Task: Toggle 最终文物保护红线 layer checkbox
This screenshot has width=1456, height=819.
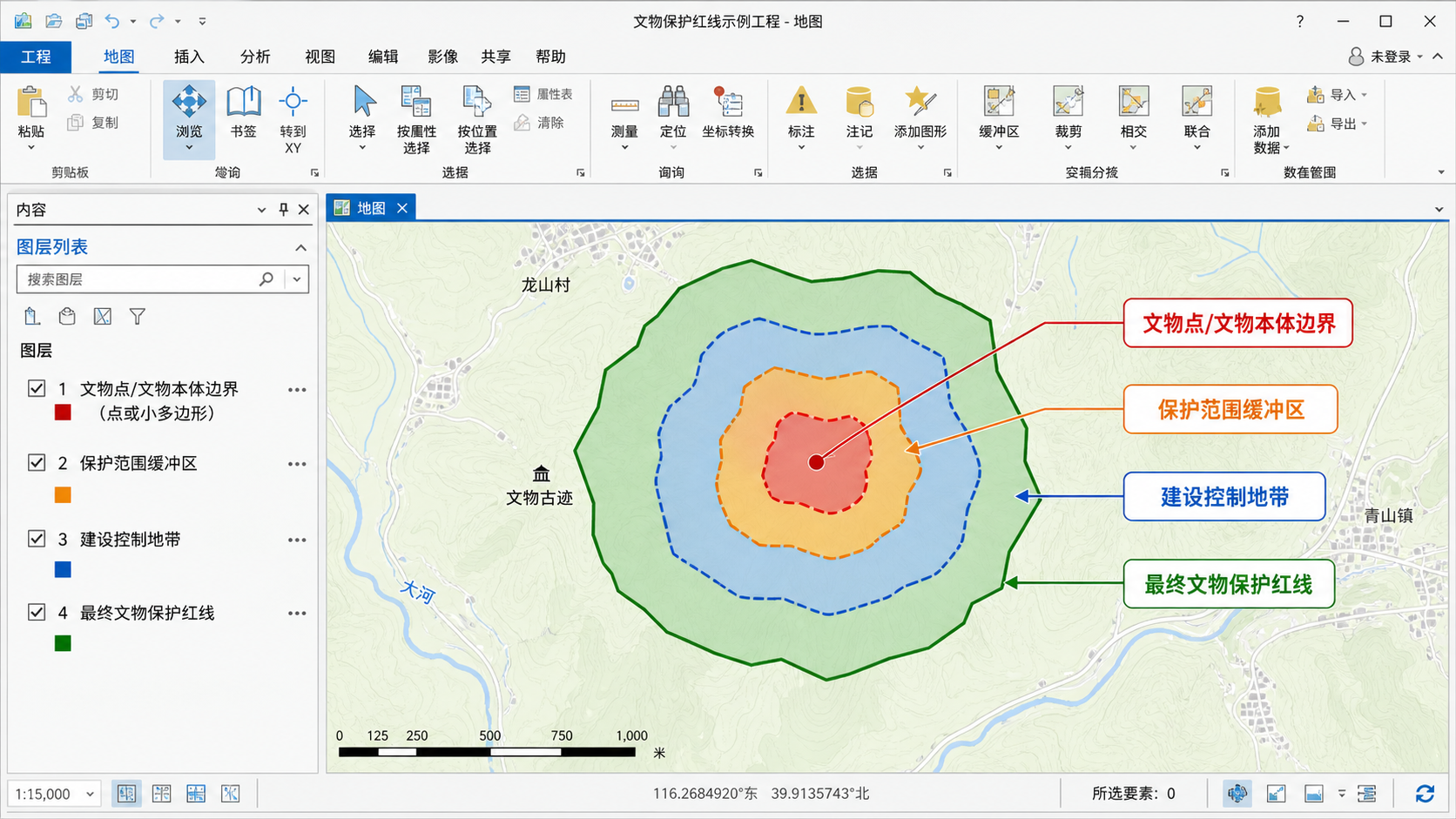Action: 37,612
